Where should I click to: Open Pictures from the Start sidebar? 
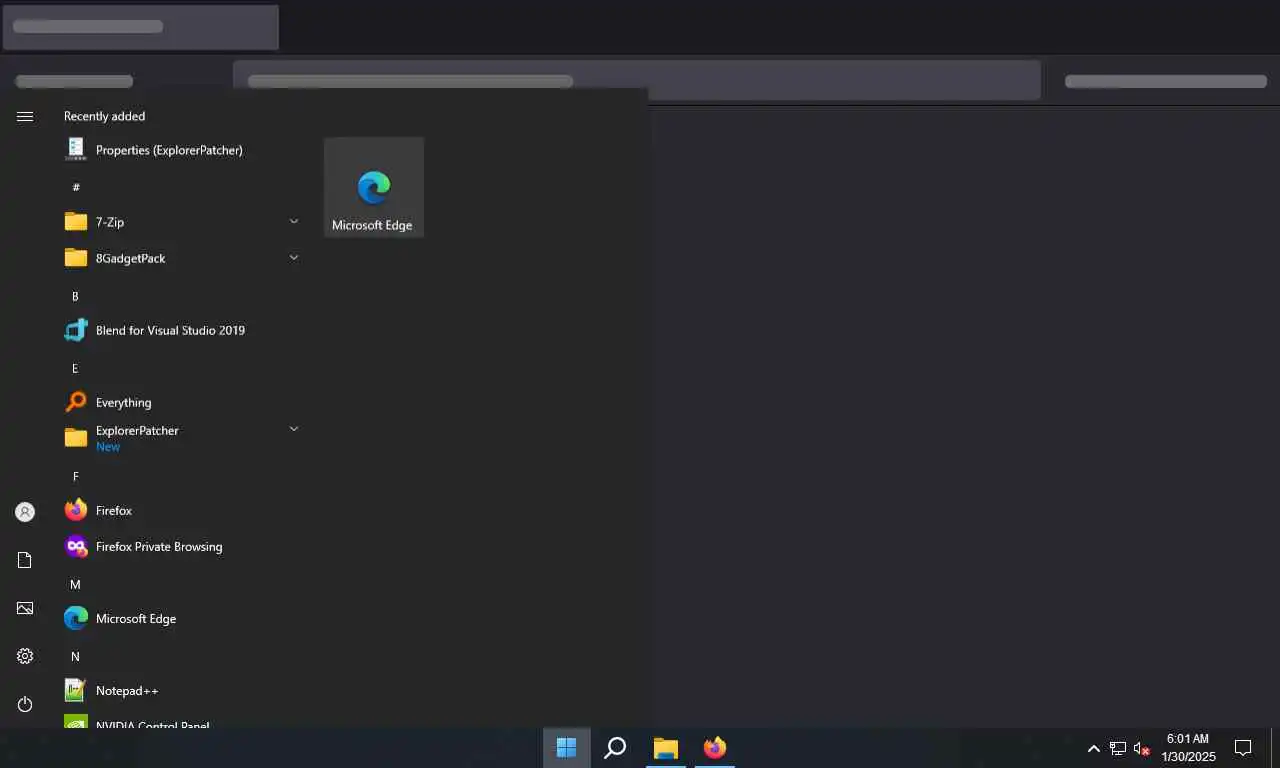[x=25, y=608]
